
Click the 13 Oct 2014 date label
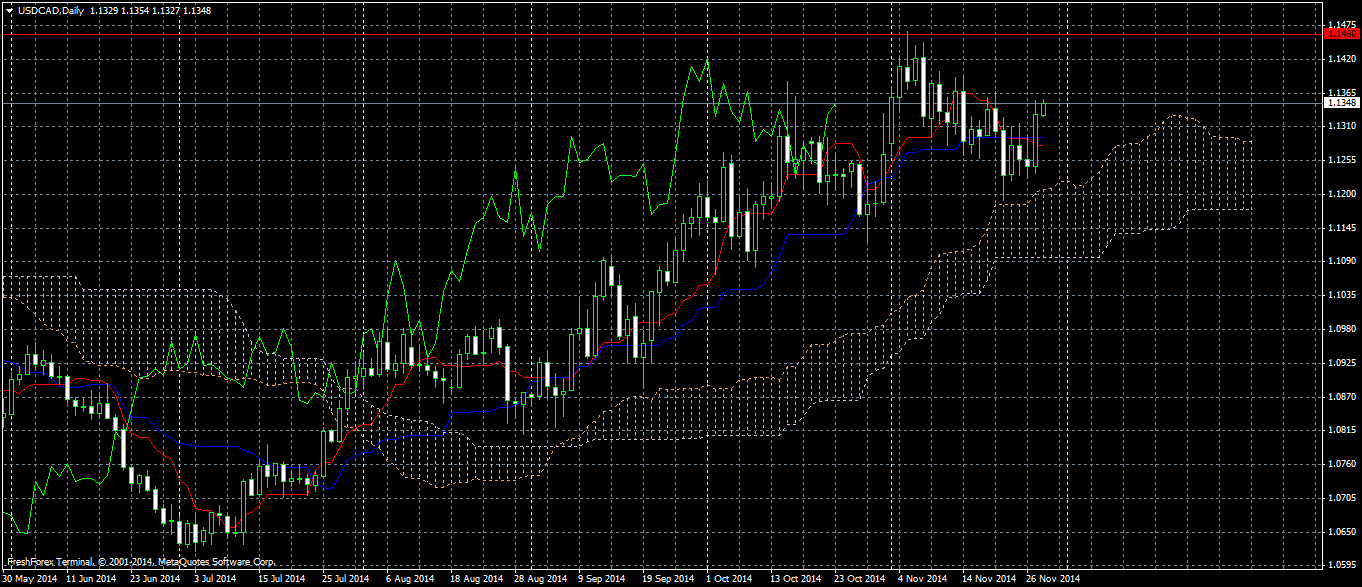point(795,579)
